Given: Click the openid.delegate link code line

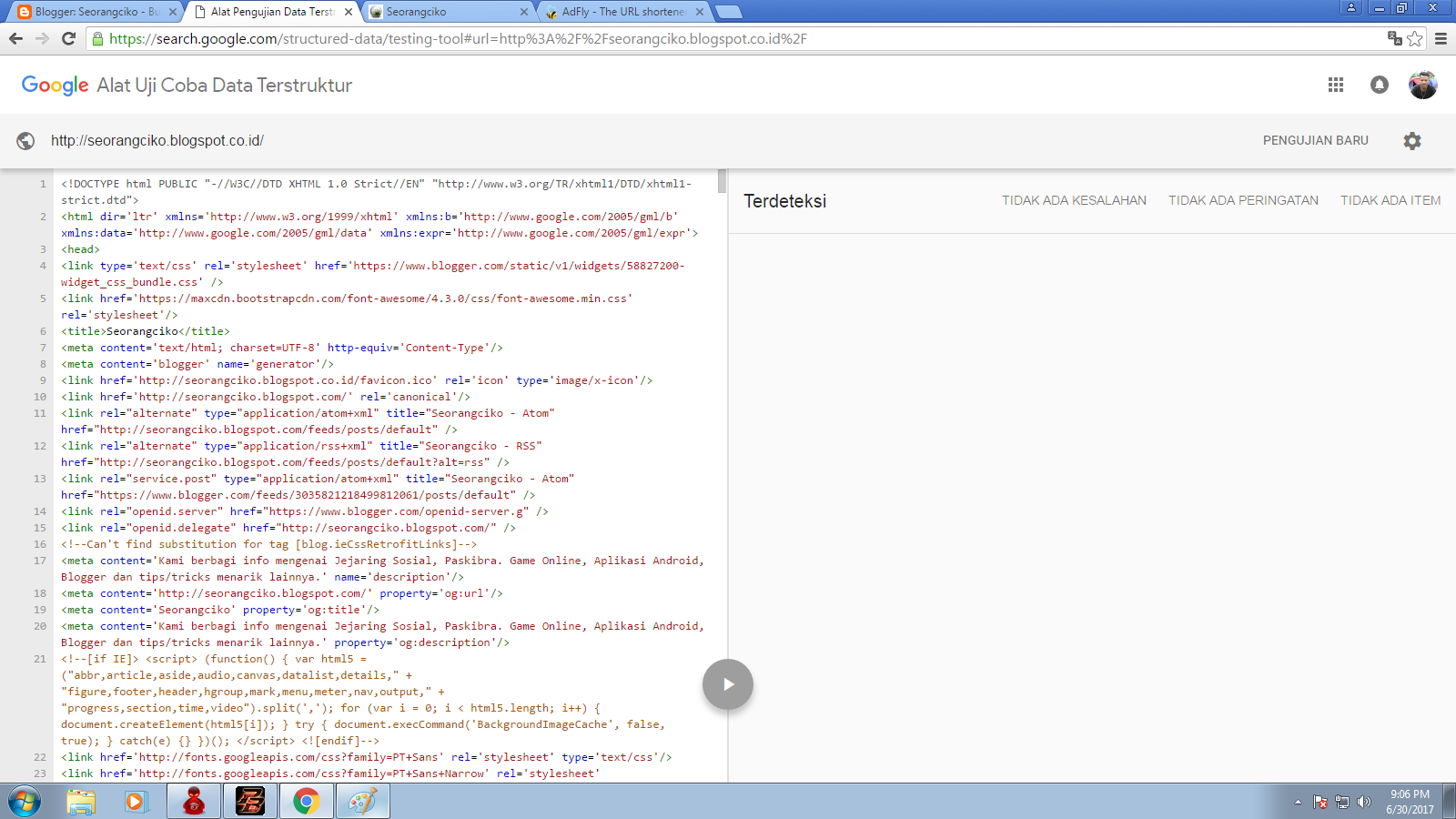Looking at the screenshot, I should click(288, 528).
